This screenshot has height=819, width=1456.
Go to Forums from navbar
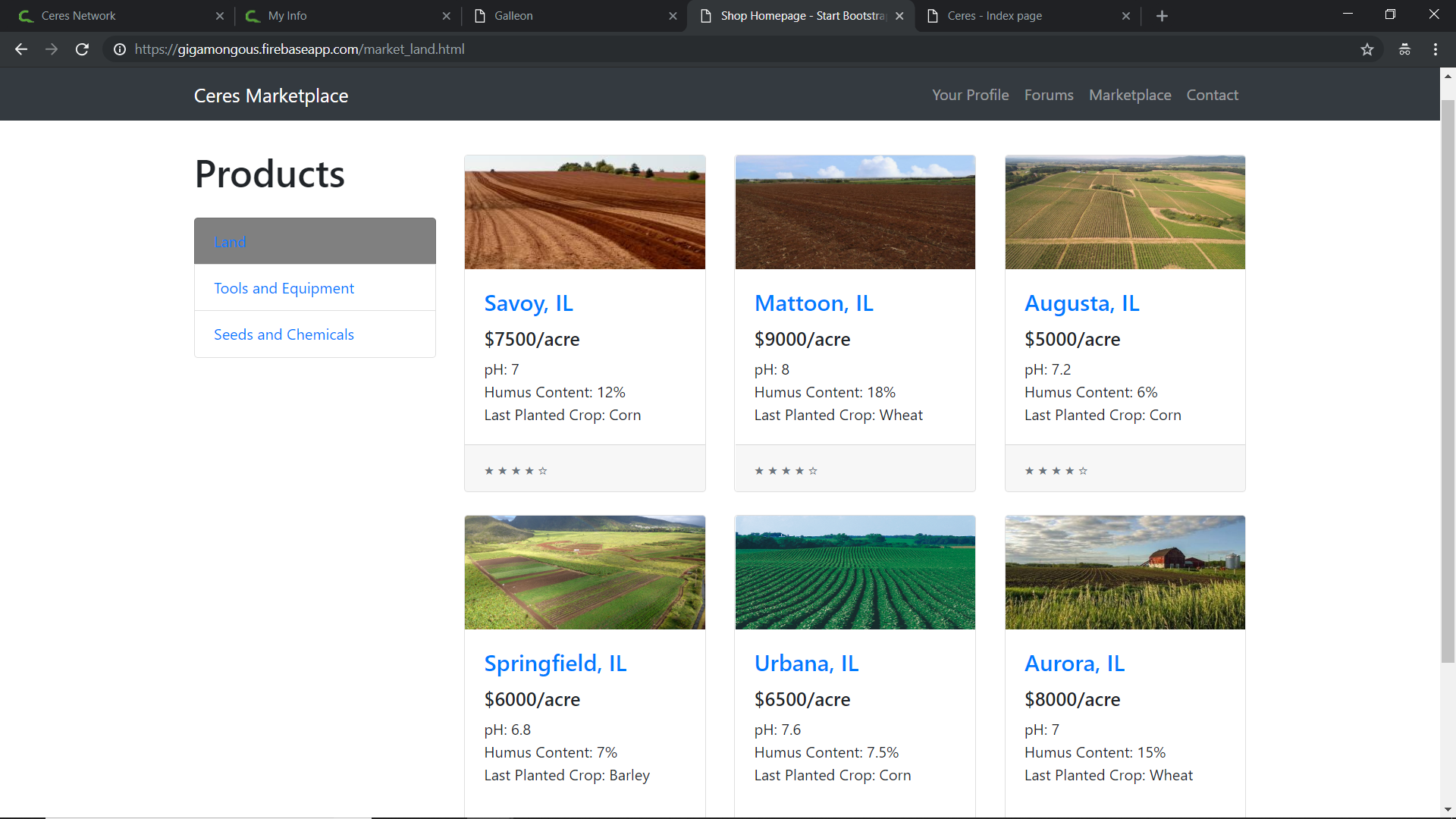(x=1049, y=95)
